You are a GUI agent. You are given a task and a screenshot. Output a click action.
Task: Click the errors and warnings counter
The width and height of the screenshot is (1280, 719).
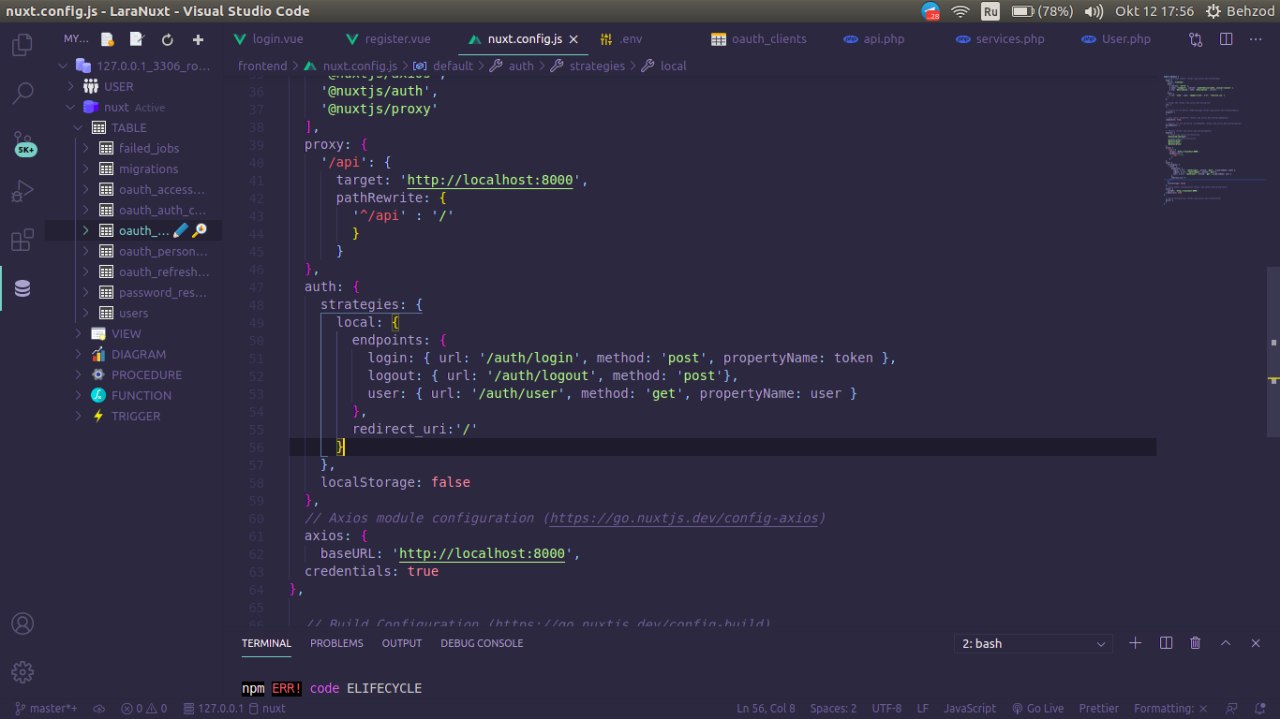click(x=144, y=708)
